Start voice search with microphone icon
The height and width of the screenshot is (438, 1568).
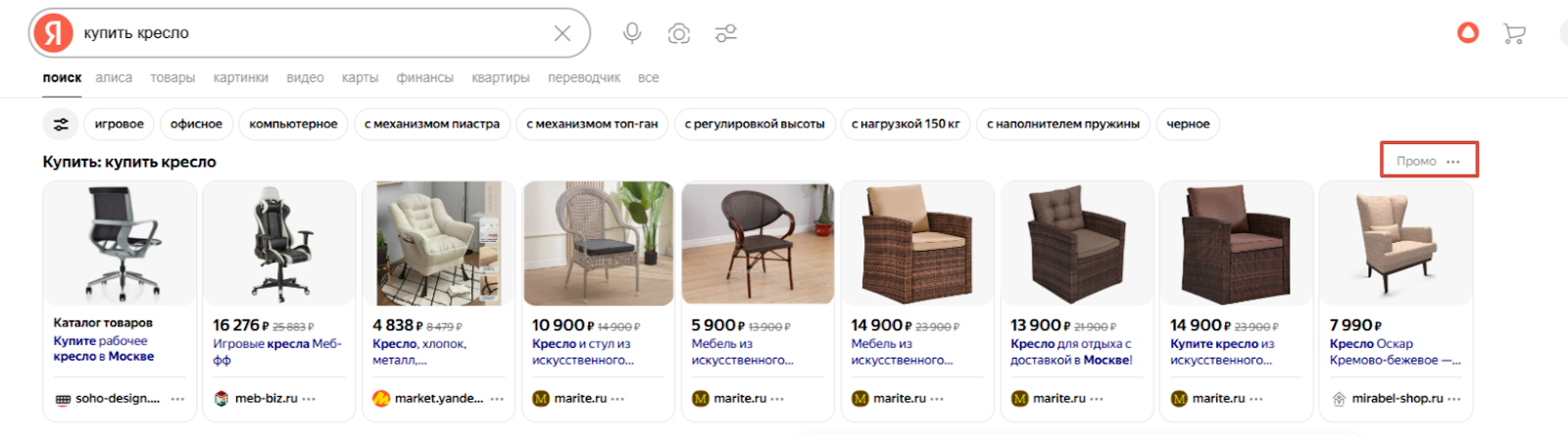pyautogui.click(x=632, y=33)
